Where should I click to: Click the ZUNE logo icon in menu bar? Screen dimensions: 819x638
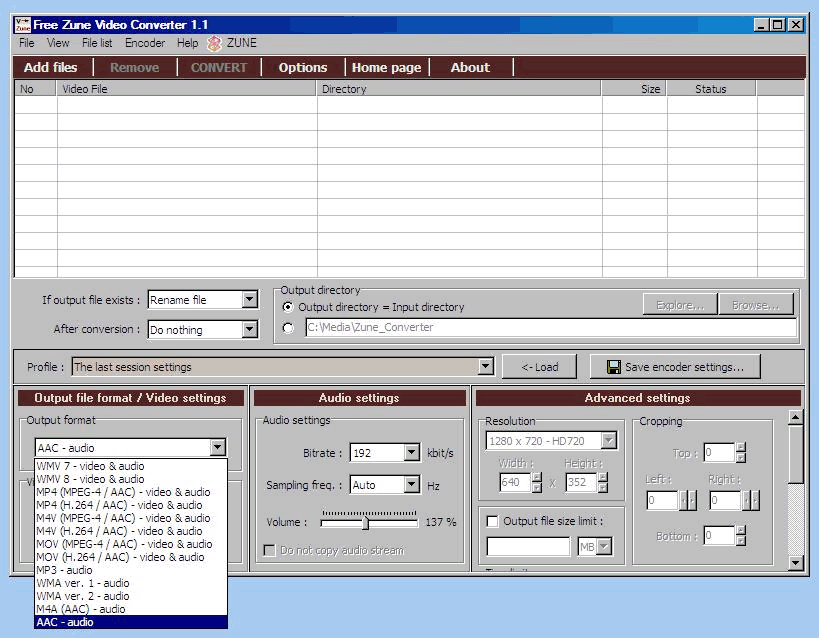tap(214, 43)
